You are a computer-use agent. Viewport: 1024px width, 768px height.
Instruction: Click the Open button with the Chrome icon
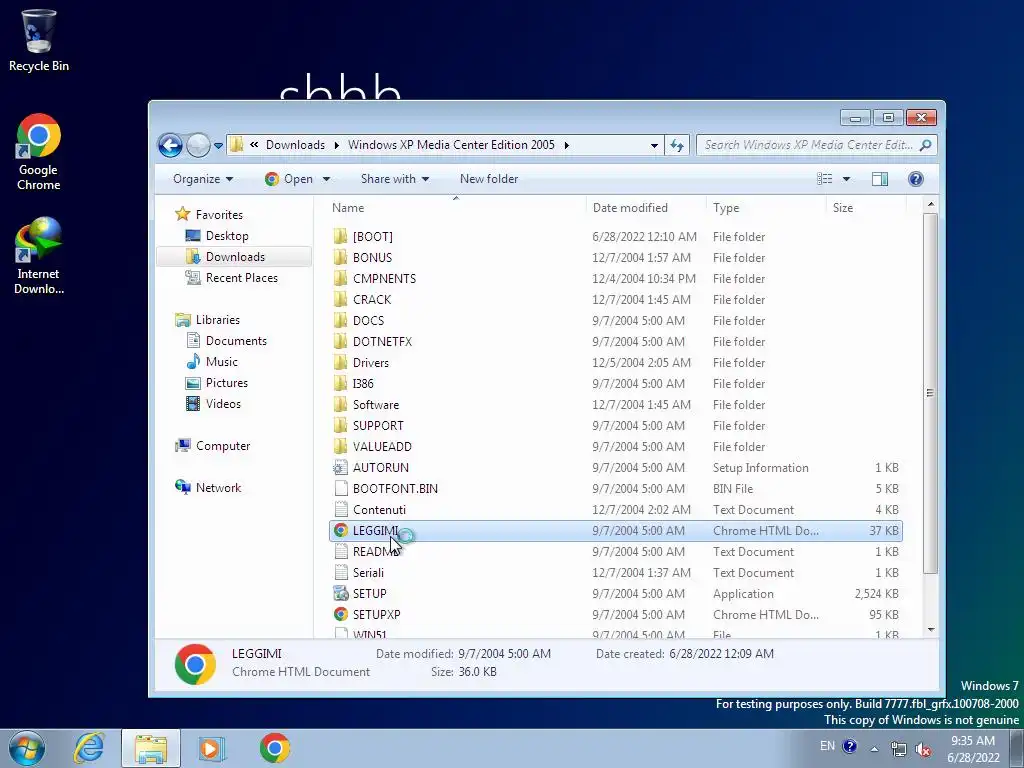pyautogui.click(x=289, y=179)
